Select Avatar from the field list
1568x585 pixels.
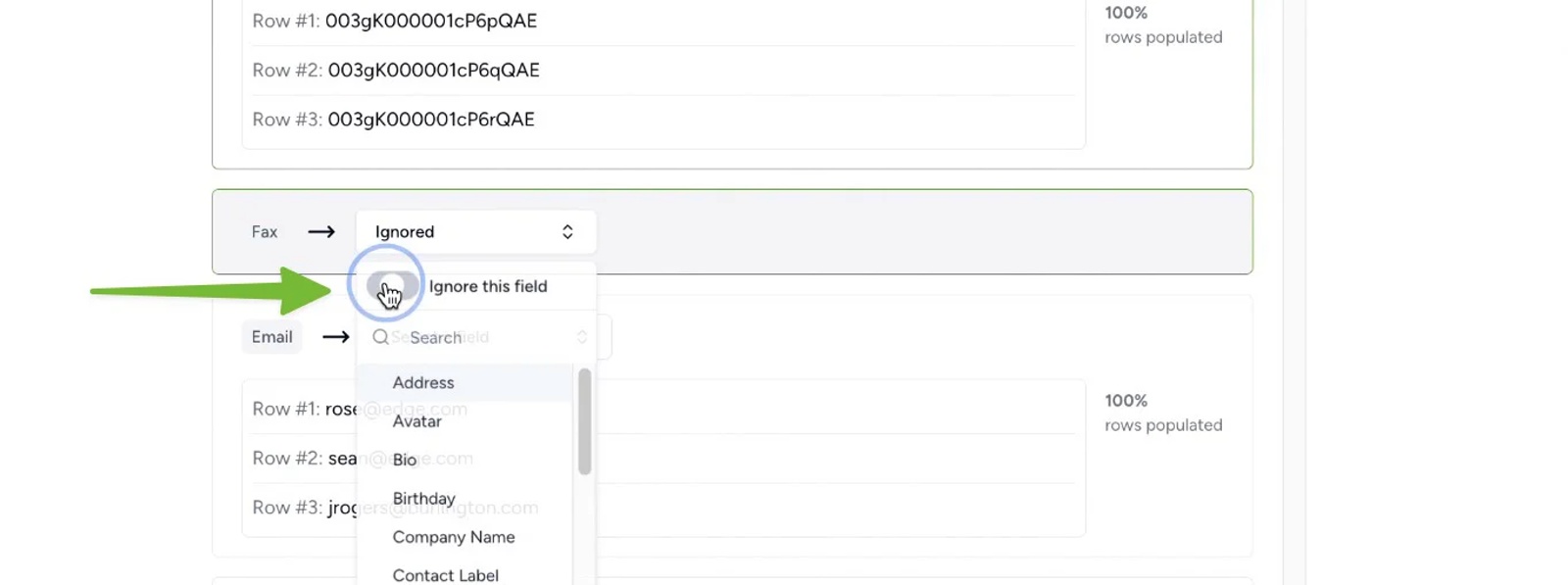coord(465,421)
